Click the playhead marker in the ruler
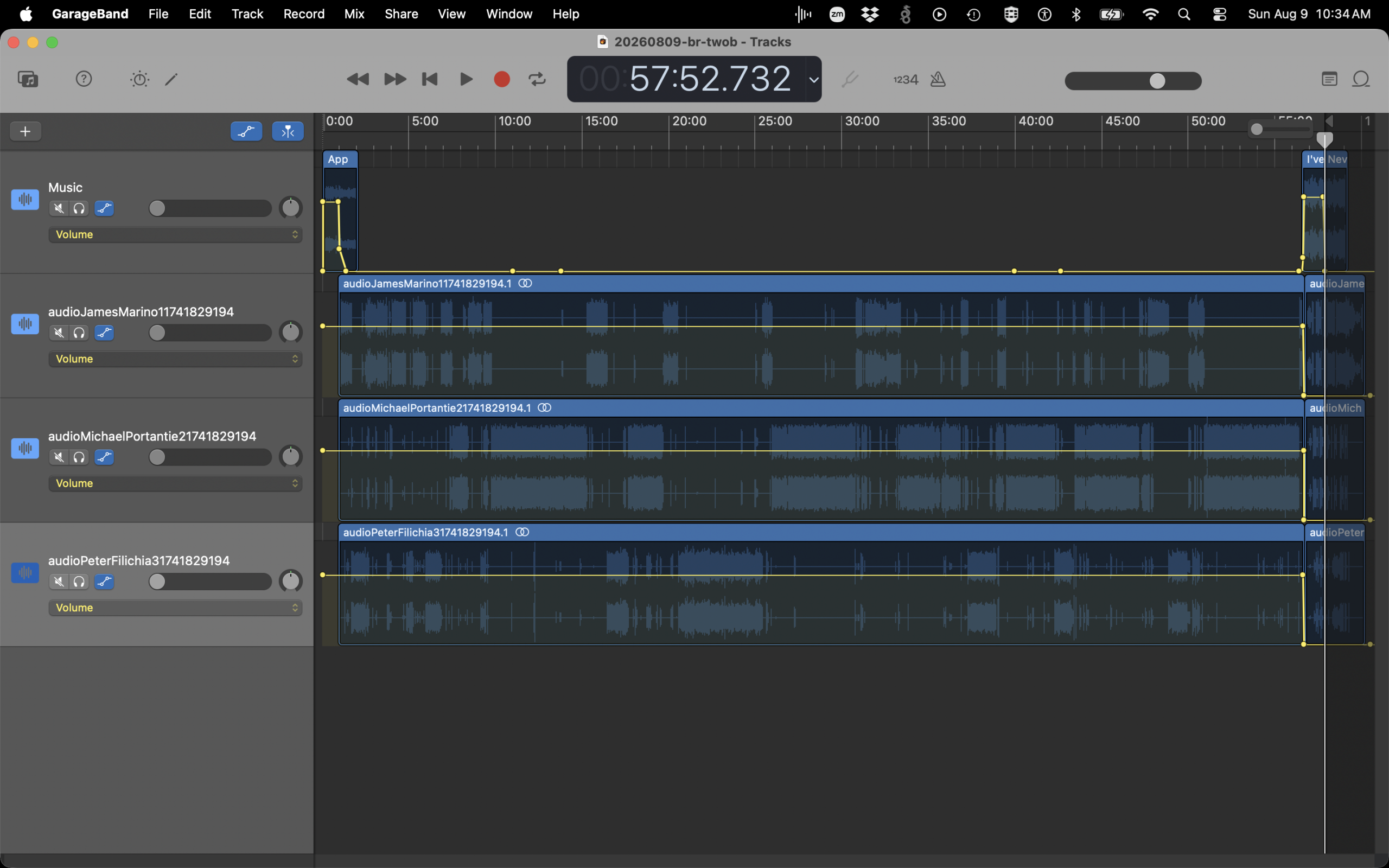 [x=1324, y=139]
